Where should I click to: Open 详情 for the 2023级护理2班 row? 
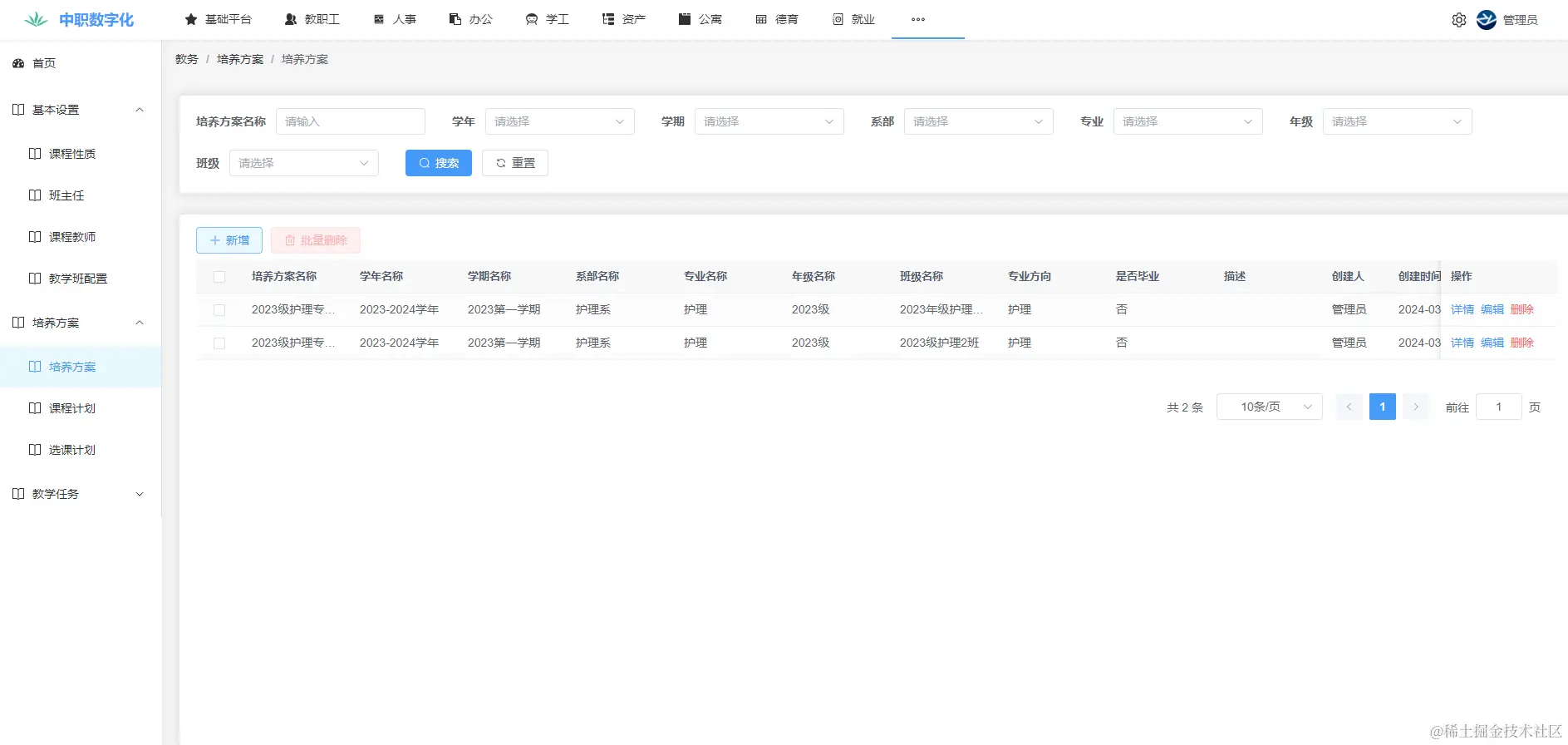pos(1462,343)
